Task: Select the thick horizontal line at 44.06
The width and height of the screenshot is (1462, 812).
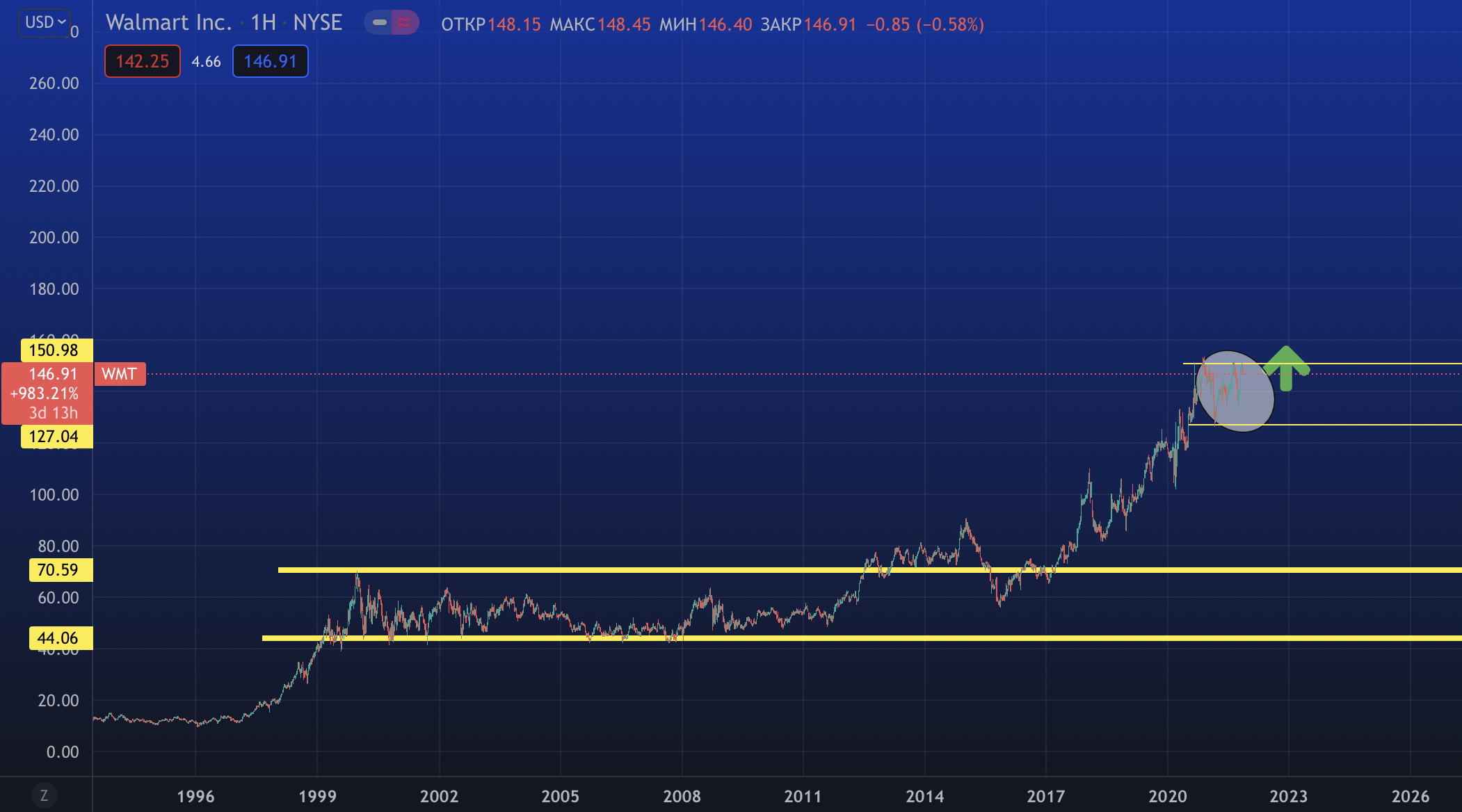Action: (862, 638)
